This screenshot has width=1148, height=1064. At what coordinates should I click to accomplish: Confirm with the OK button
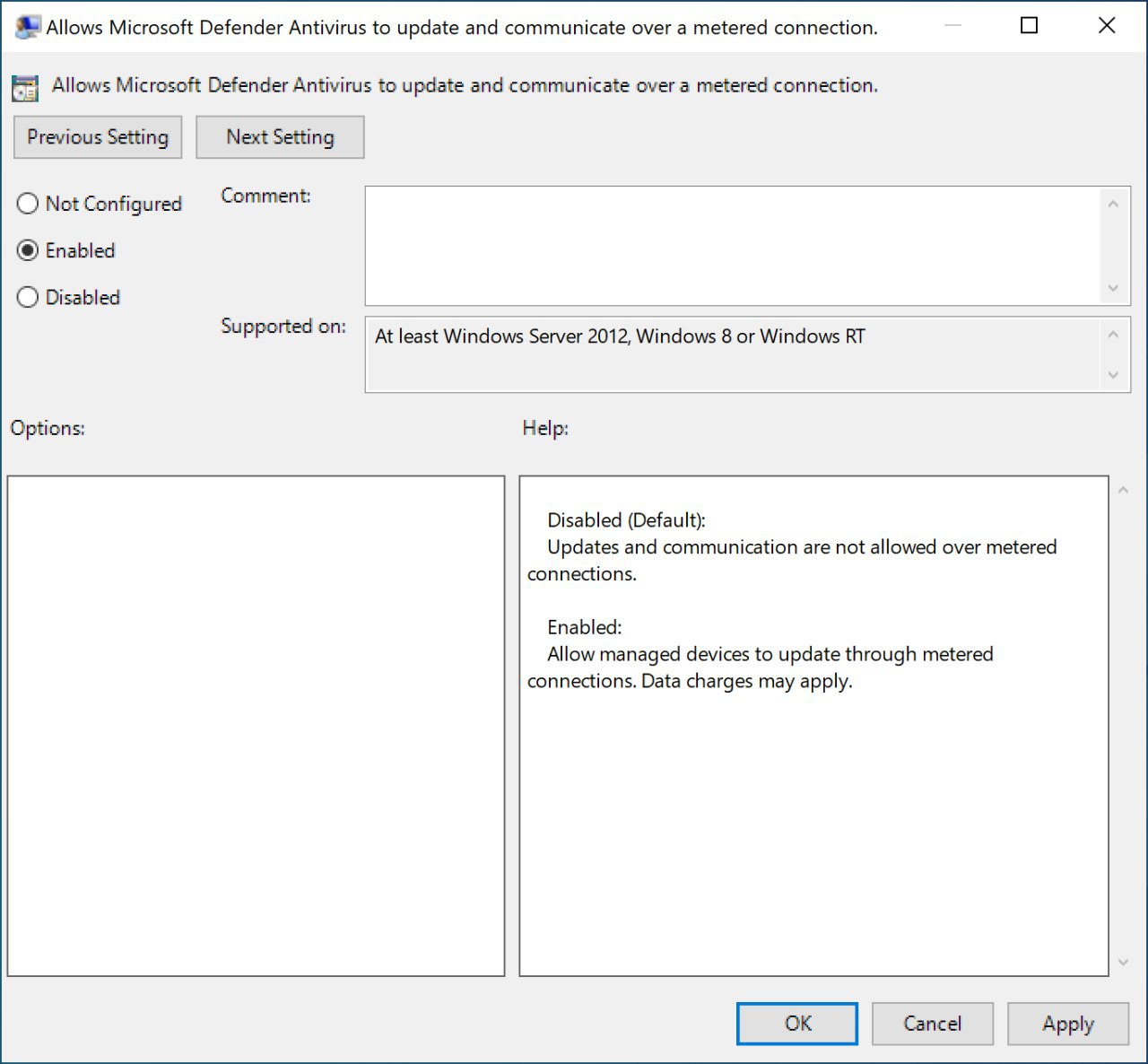[x=797, y=1024]
